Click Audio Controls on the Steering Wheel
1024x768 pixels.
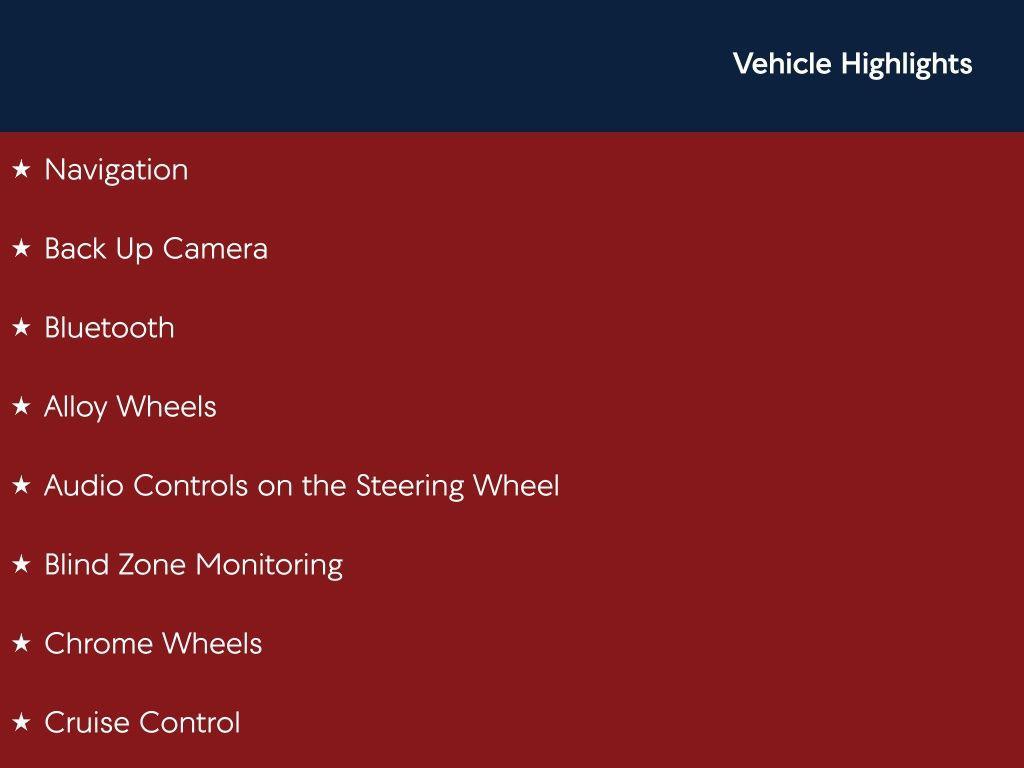(301, 486)
